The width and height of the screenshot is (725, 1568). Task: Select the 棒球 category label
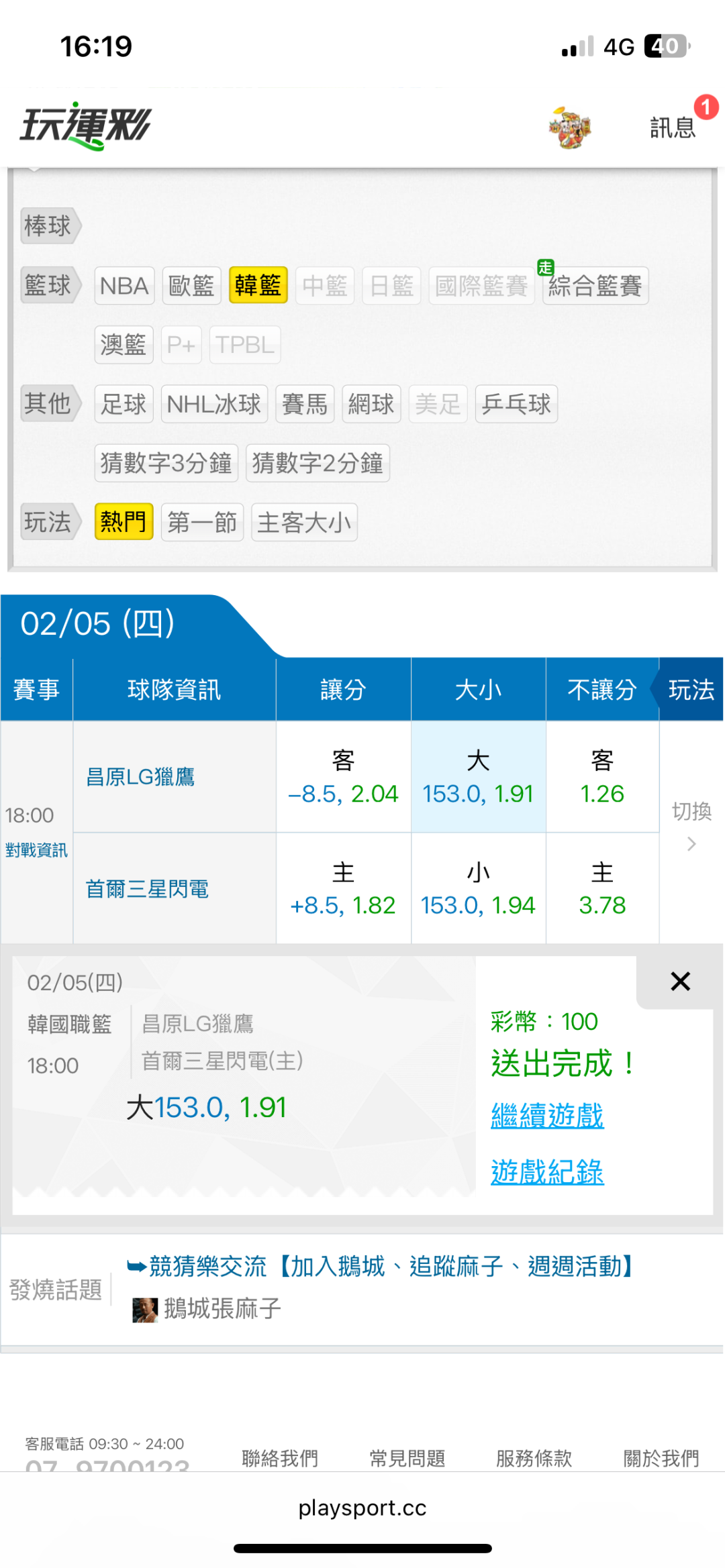[x=50, y=225]
